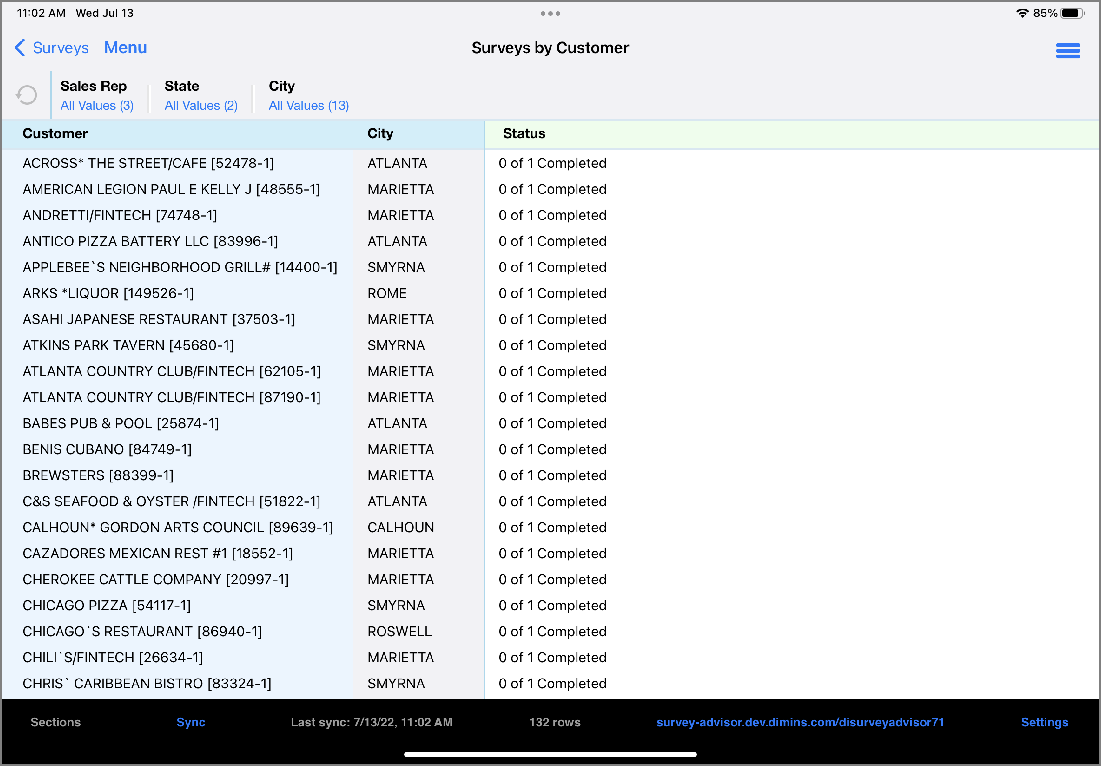Screen dimensions: 1101x766
Task: Tap the battery icon in status bar
Action: 1072,14
